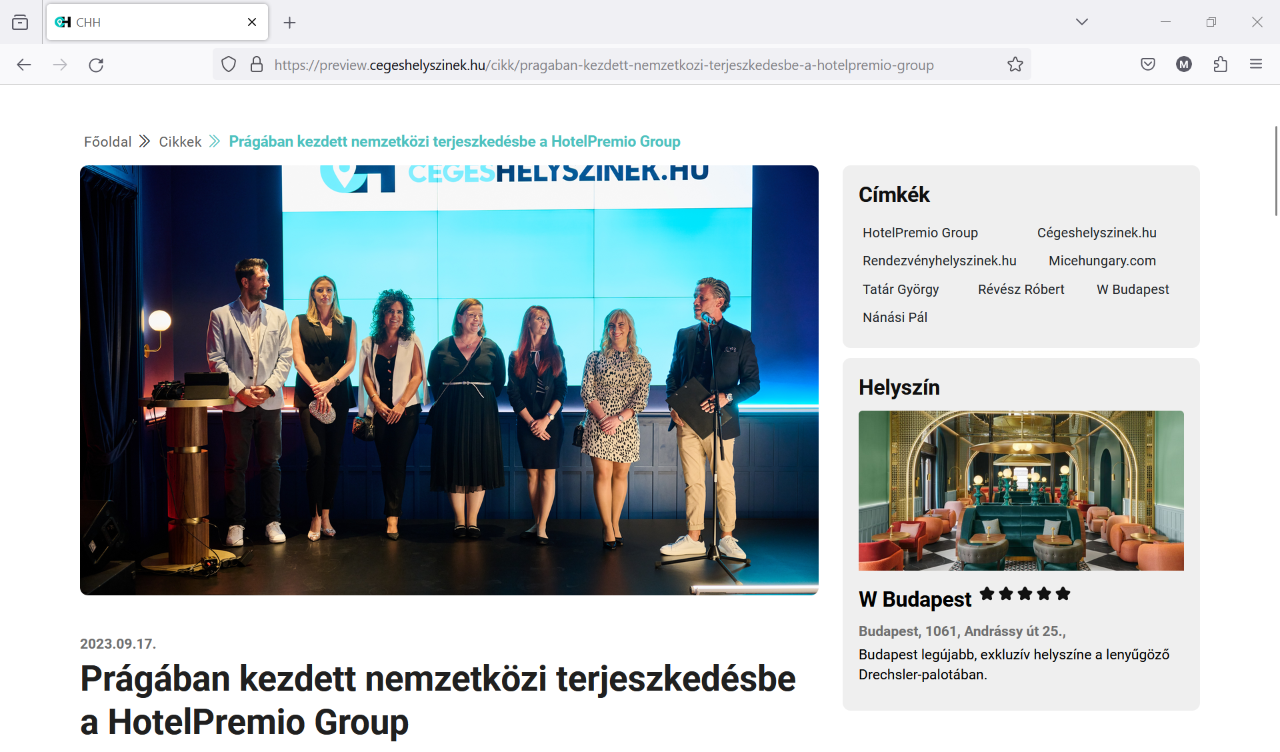1280x752 pixels.
Task: Minimize the browser window
Action: pyautogui.click(x=1165, y=22)
